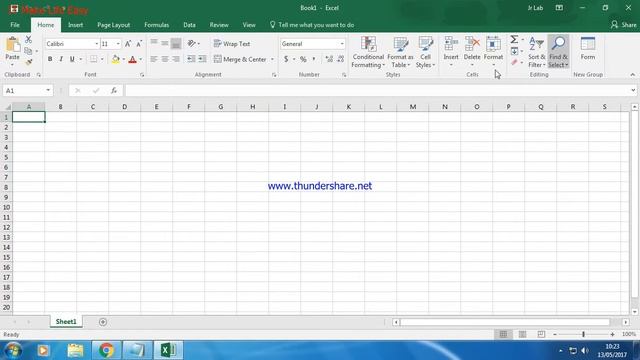Switch to Page Layout tab
This screenshot has width=640, height=360.
[113, 25]
